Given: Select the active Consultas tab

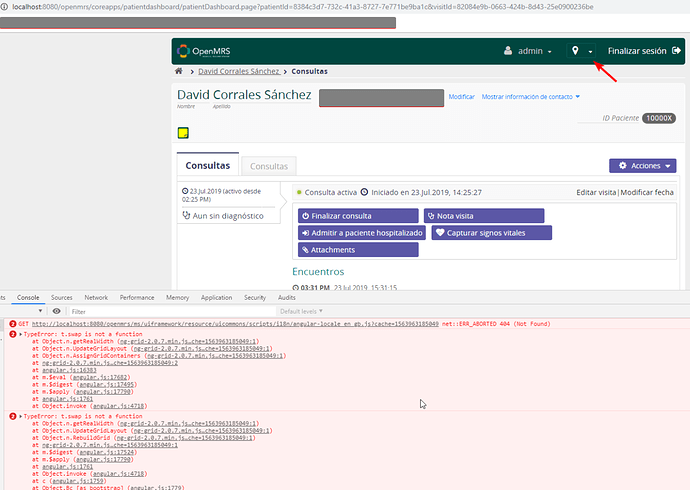Looking at the screenshot, I should point(208,165).
